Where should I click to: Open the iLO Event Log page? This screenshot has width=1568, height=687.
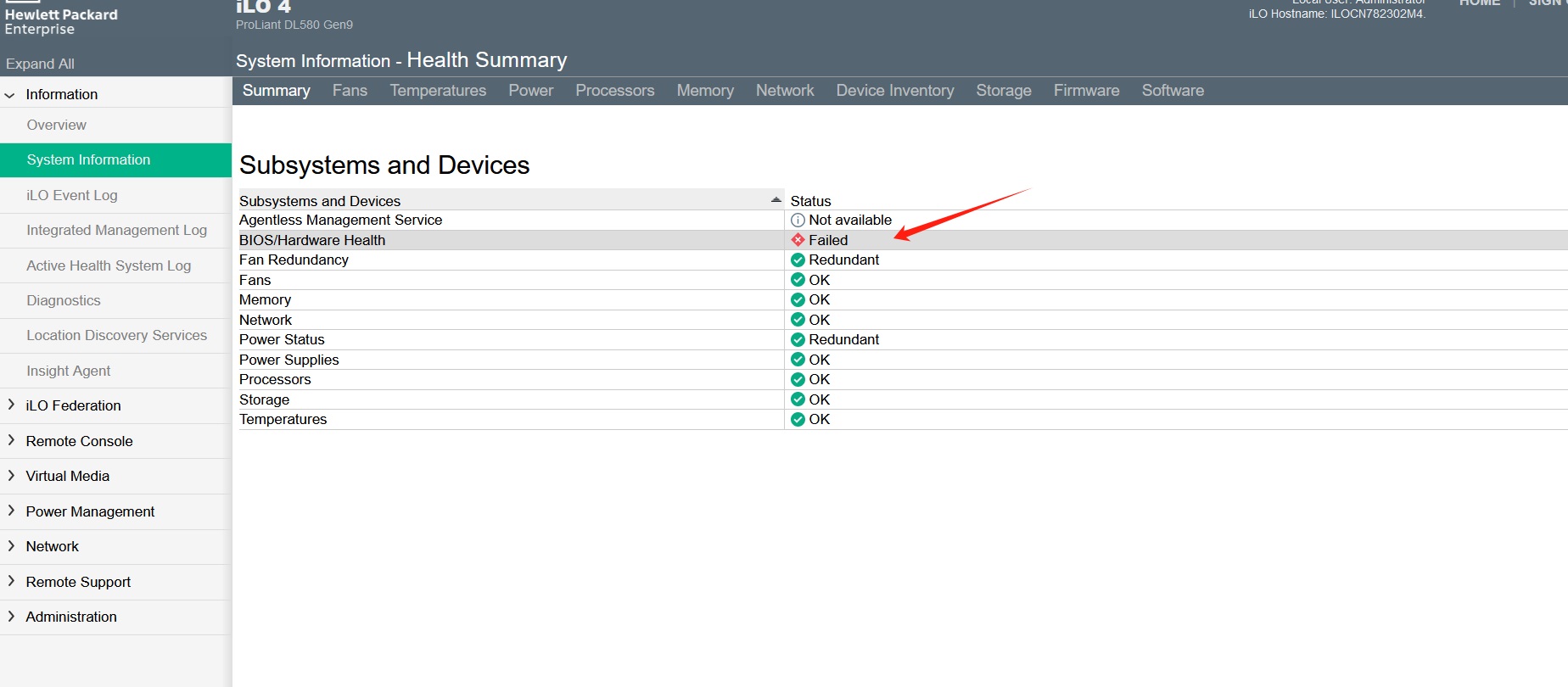tap(72, 195)
